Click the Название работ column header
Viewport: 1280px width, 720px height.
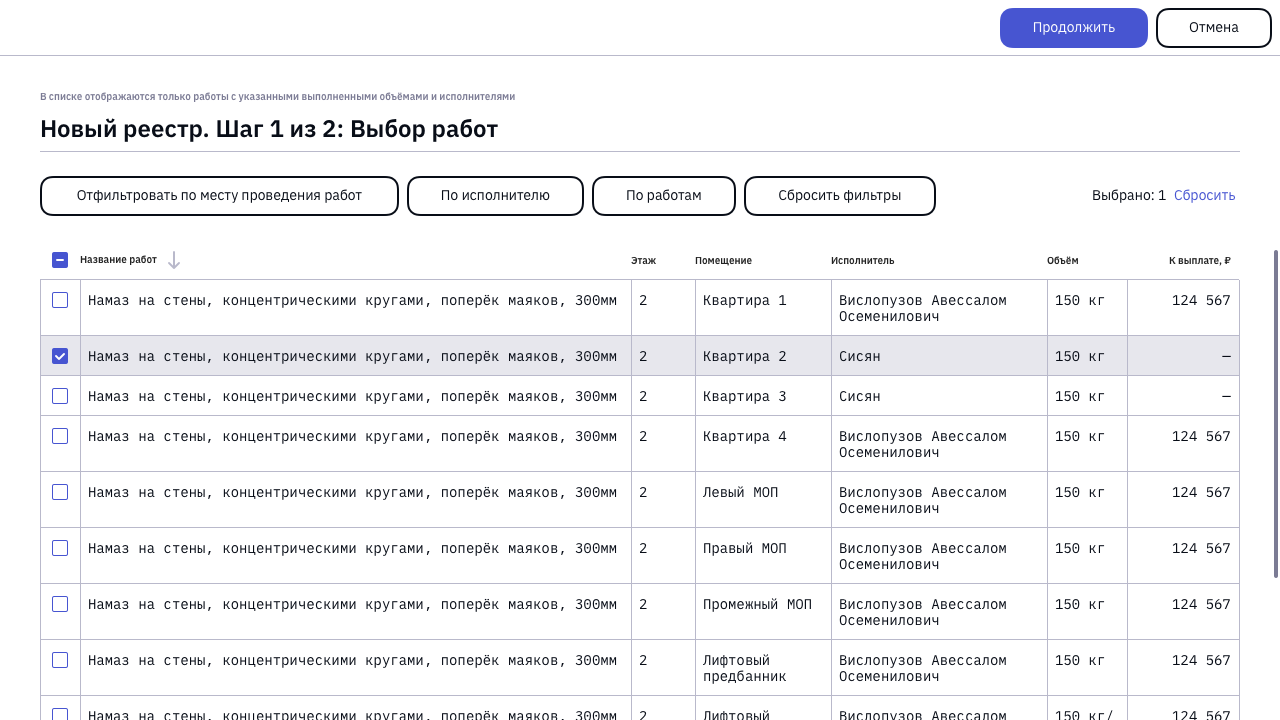coord(118,260)
